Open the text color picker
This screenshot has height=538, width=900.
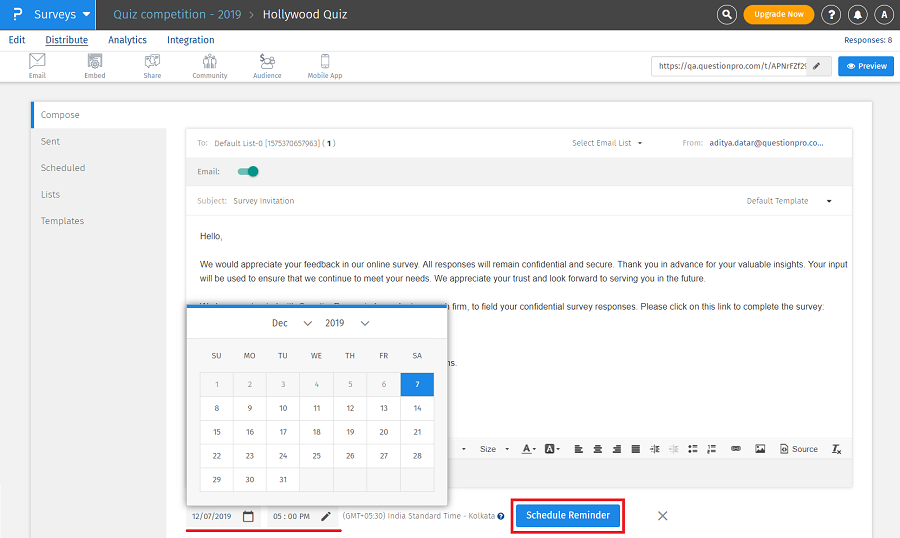click(529, 449)
